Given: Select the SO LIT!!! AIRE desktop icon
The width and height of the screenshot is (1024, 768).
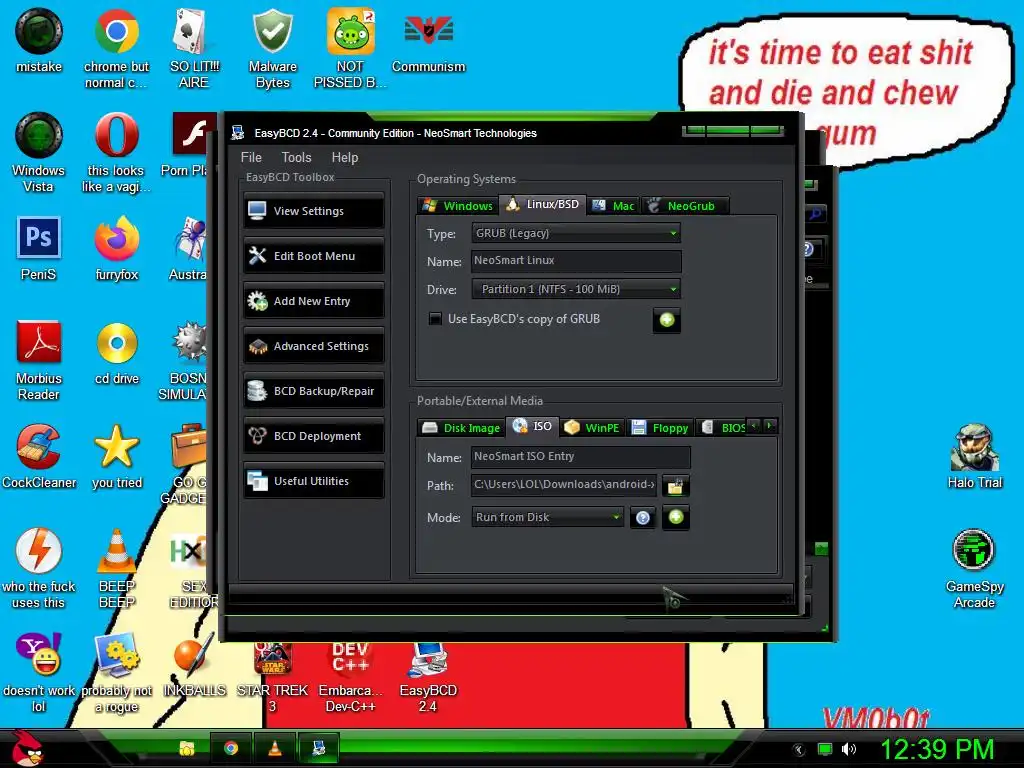Looking at the screenshot, I should point(194,49).
